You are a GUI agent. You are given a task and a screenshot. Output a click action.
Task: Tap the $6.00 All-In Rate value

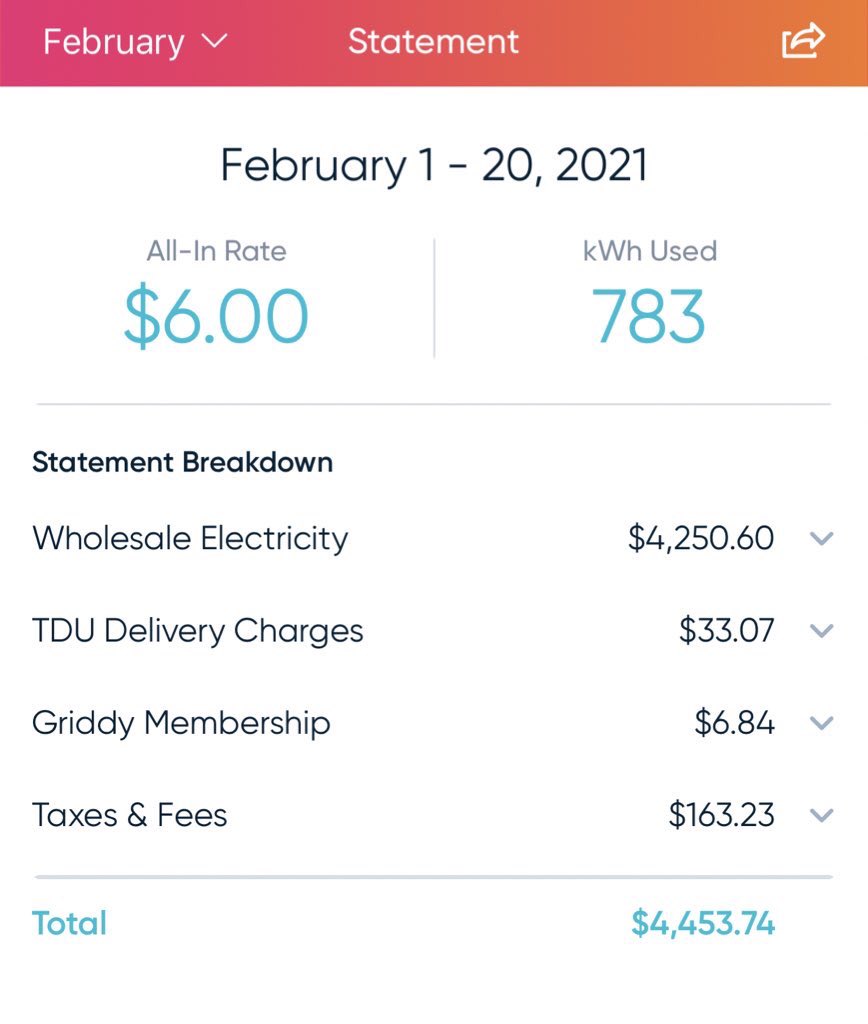216,317
